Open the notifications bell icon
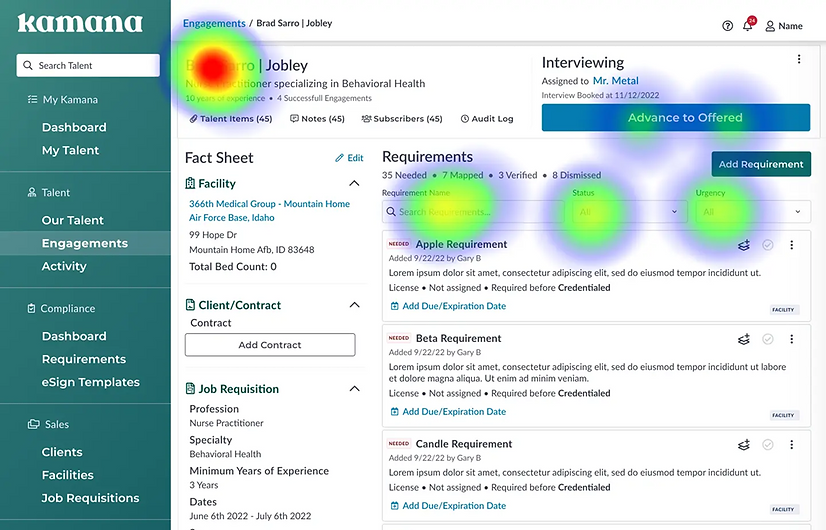The width and height of the screenshot is (826, 530). point(748,25)
